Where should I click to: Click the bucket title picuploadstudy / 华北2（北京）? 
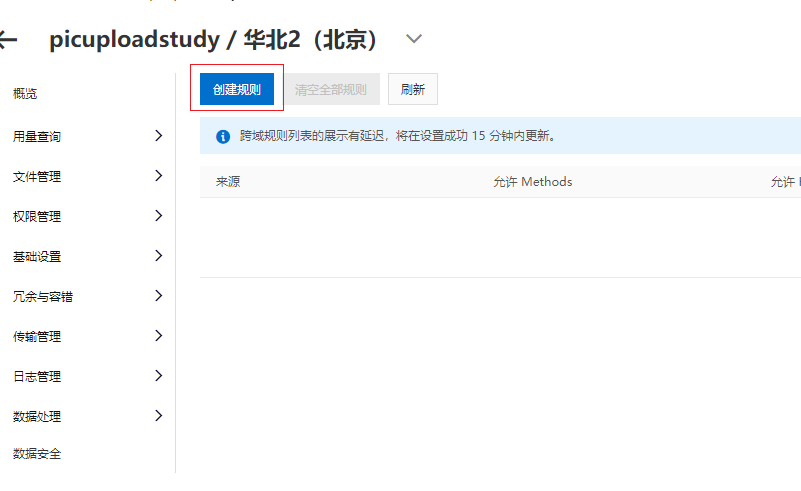(213, 39)
